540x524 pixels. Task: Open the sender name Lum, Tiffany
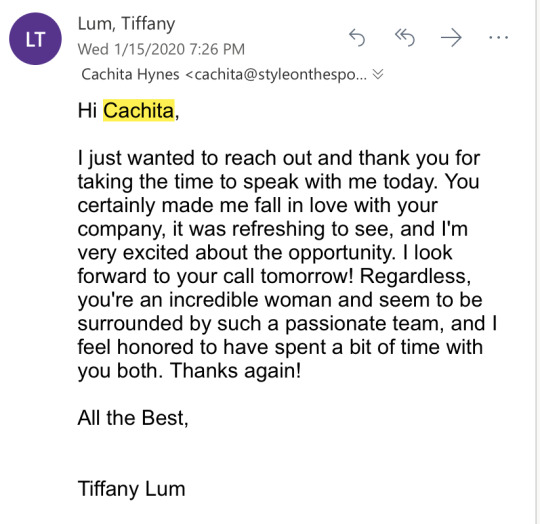point(126,24)
